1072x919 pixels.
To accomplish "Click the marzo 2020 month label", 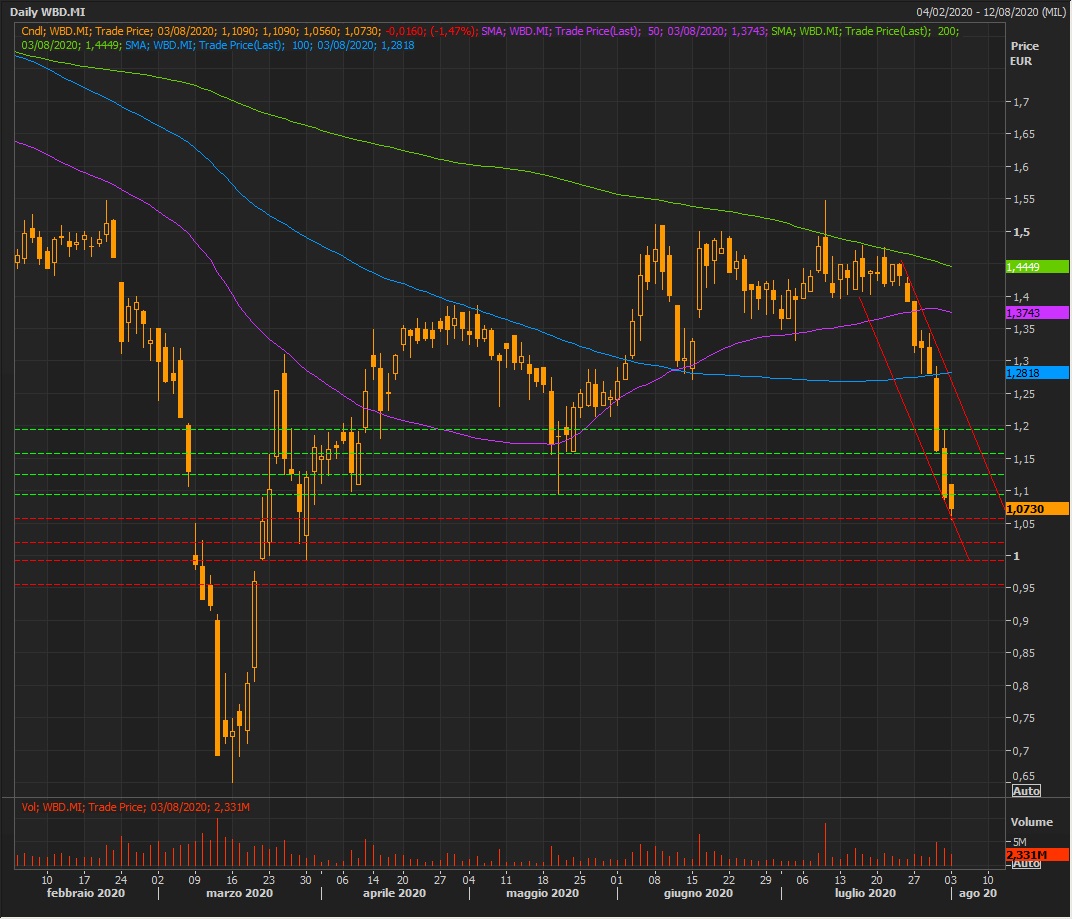I will pyautogui.click(x=240, y=893).
